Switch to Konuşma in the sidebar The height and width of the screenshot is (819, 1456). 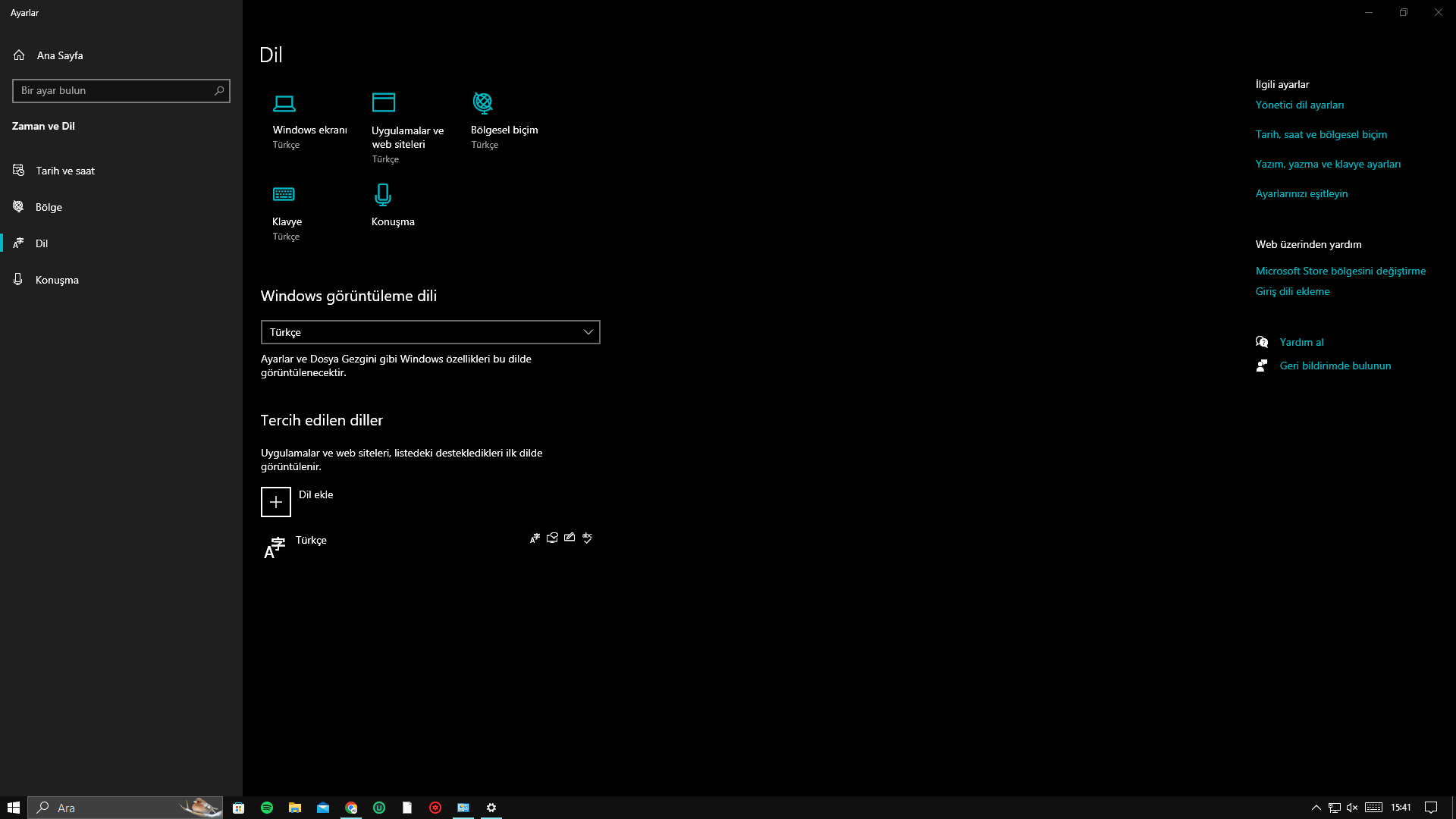coord(57,280)
